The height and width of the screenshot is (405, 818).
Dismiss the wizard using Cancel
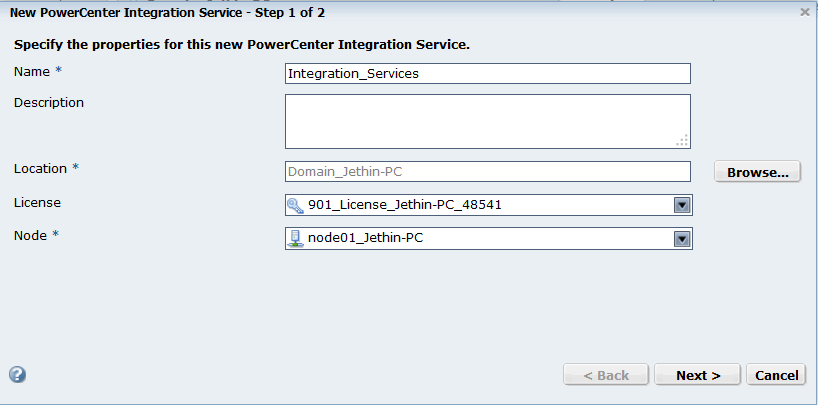(776, 375)
